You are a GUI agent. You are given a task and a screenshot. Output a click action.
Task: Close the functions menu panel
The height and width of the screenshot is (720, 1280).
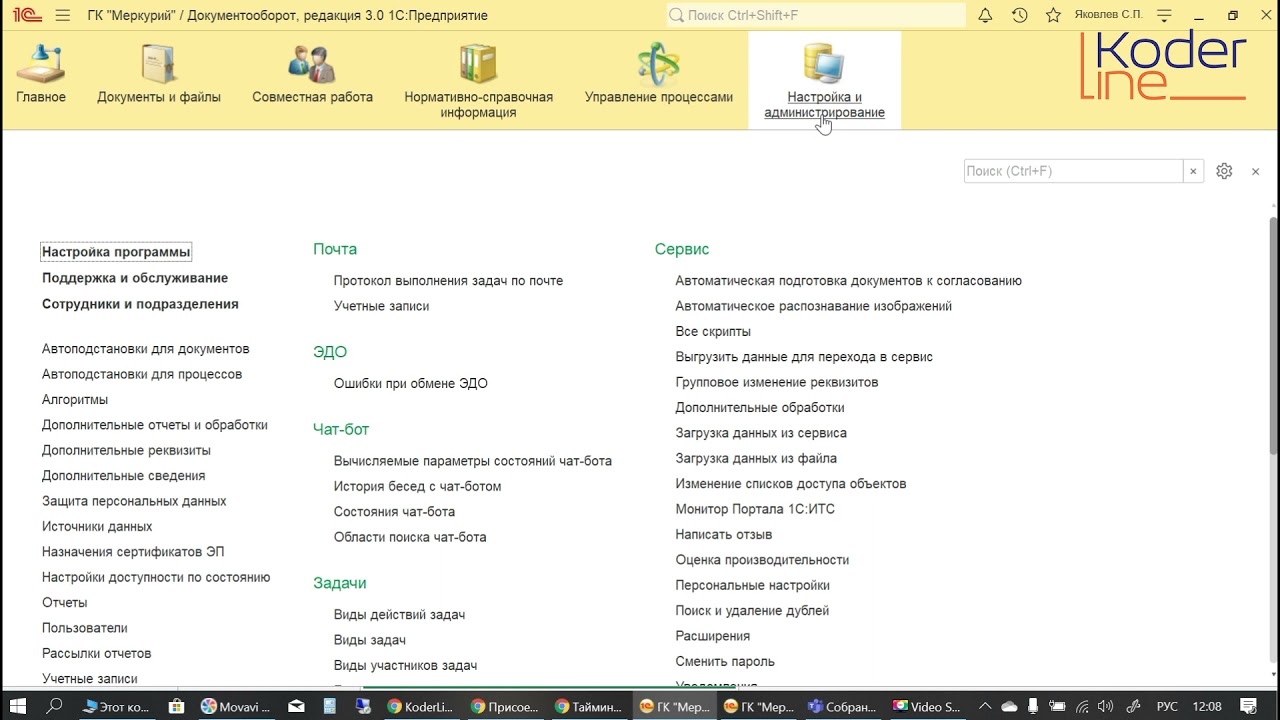1256,171
